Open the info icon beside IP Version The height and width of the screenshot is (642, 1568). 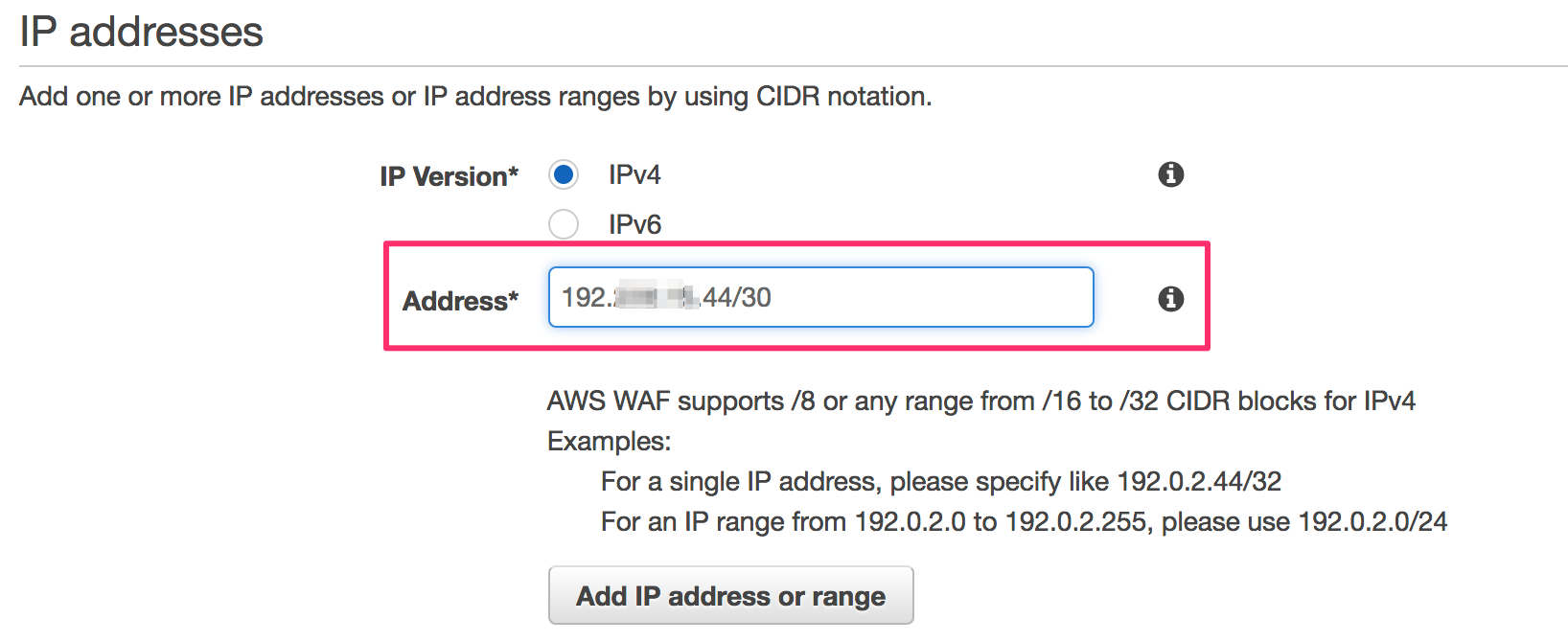[1170, 174]
